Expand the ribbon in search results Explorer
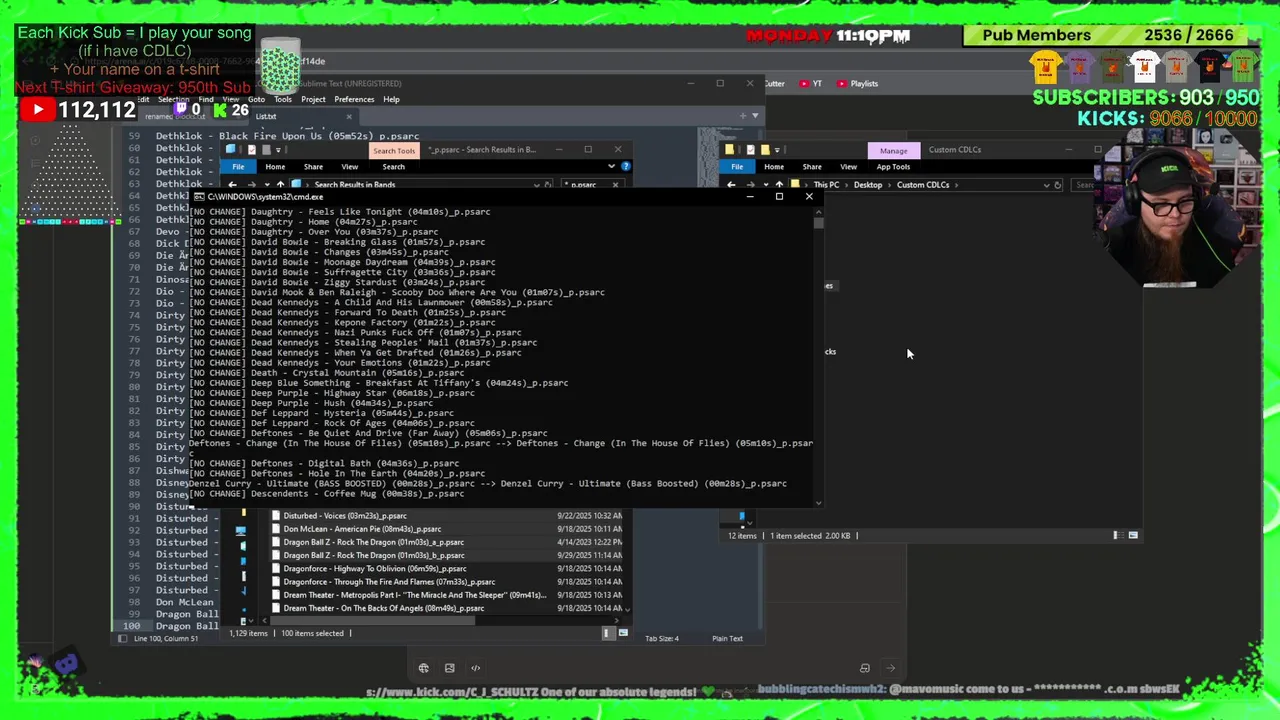1280x720 pixels. coord(614,167)
